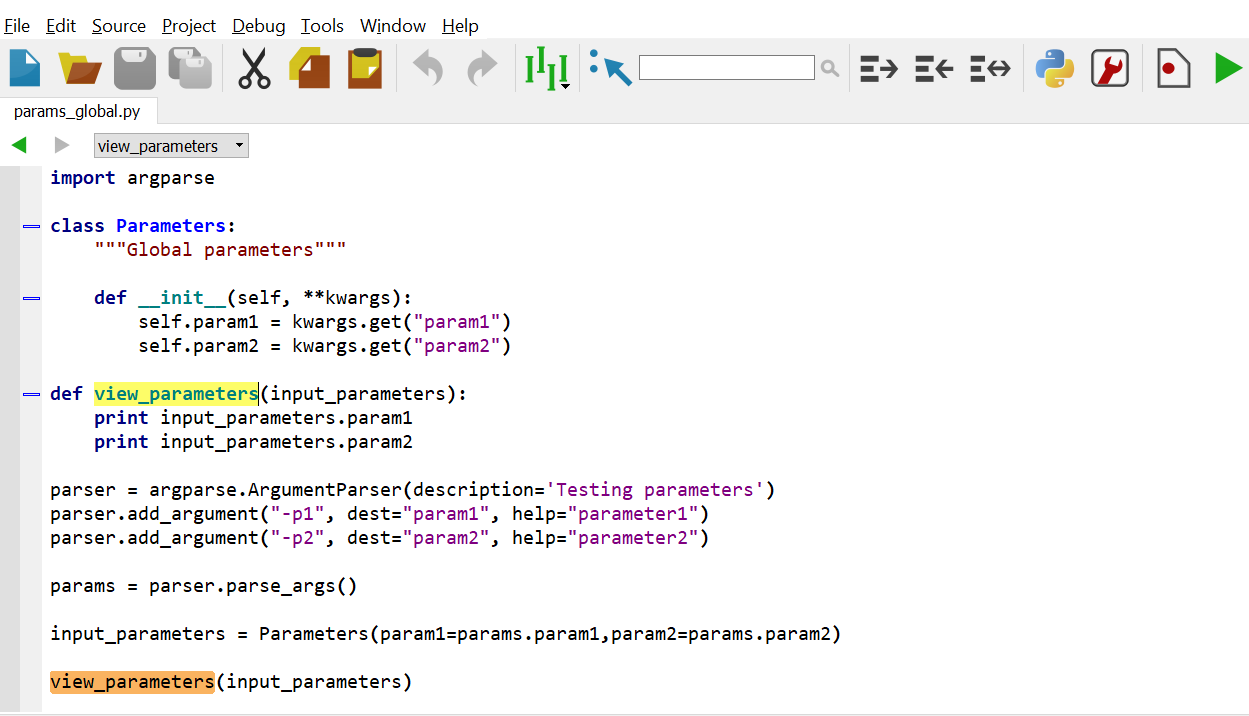Collapse the view_parameters function fold marker
This screenshot has height=716, width=1249.
tap(31, 395)
